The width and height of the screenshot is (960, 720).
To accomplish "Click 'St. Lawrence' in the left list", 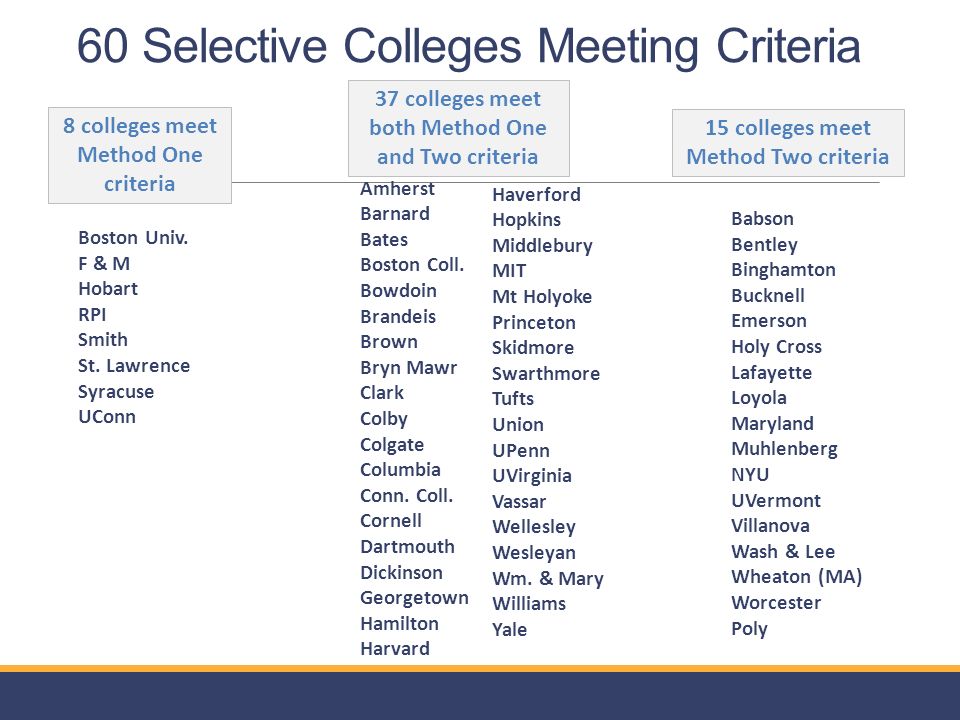I will [134, 366].
